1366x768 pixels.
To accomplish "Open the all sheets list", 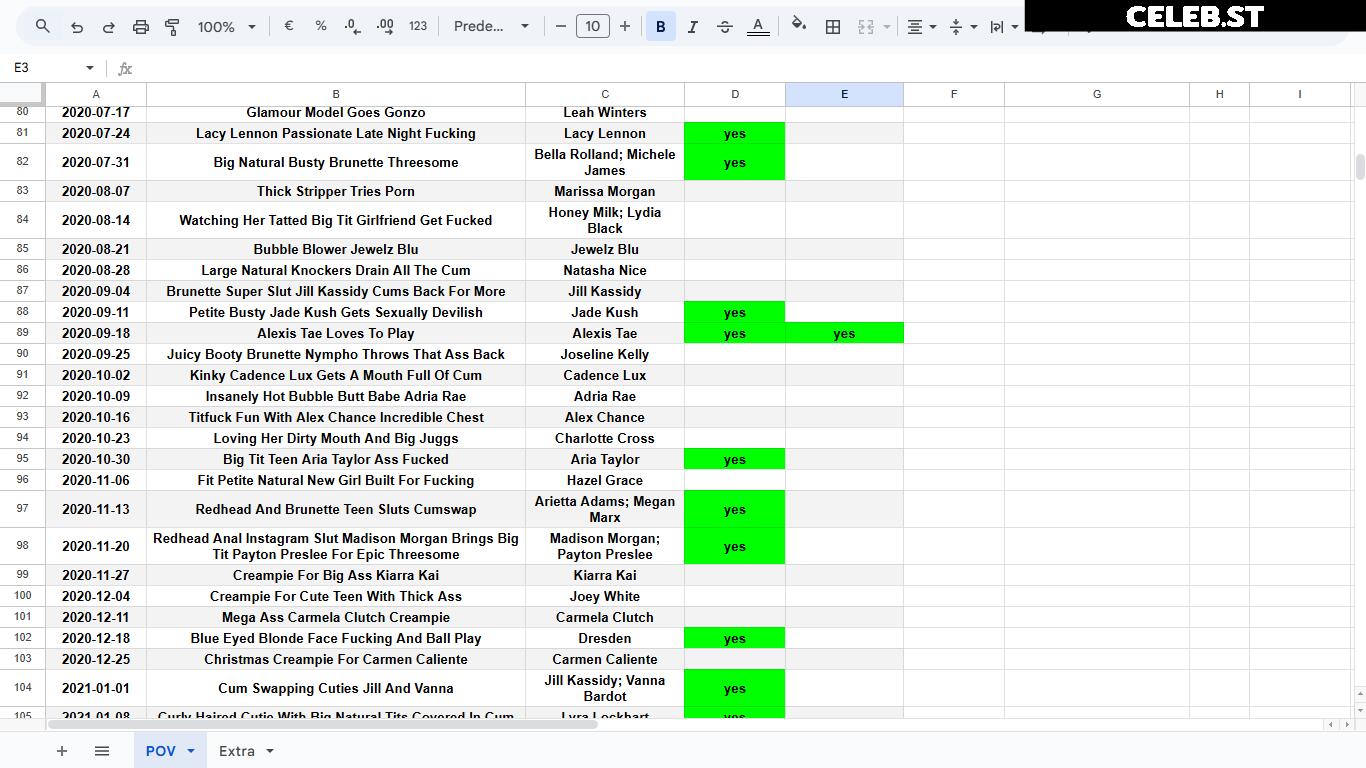I will pos(102,751).
